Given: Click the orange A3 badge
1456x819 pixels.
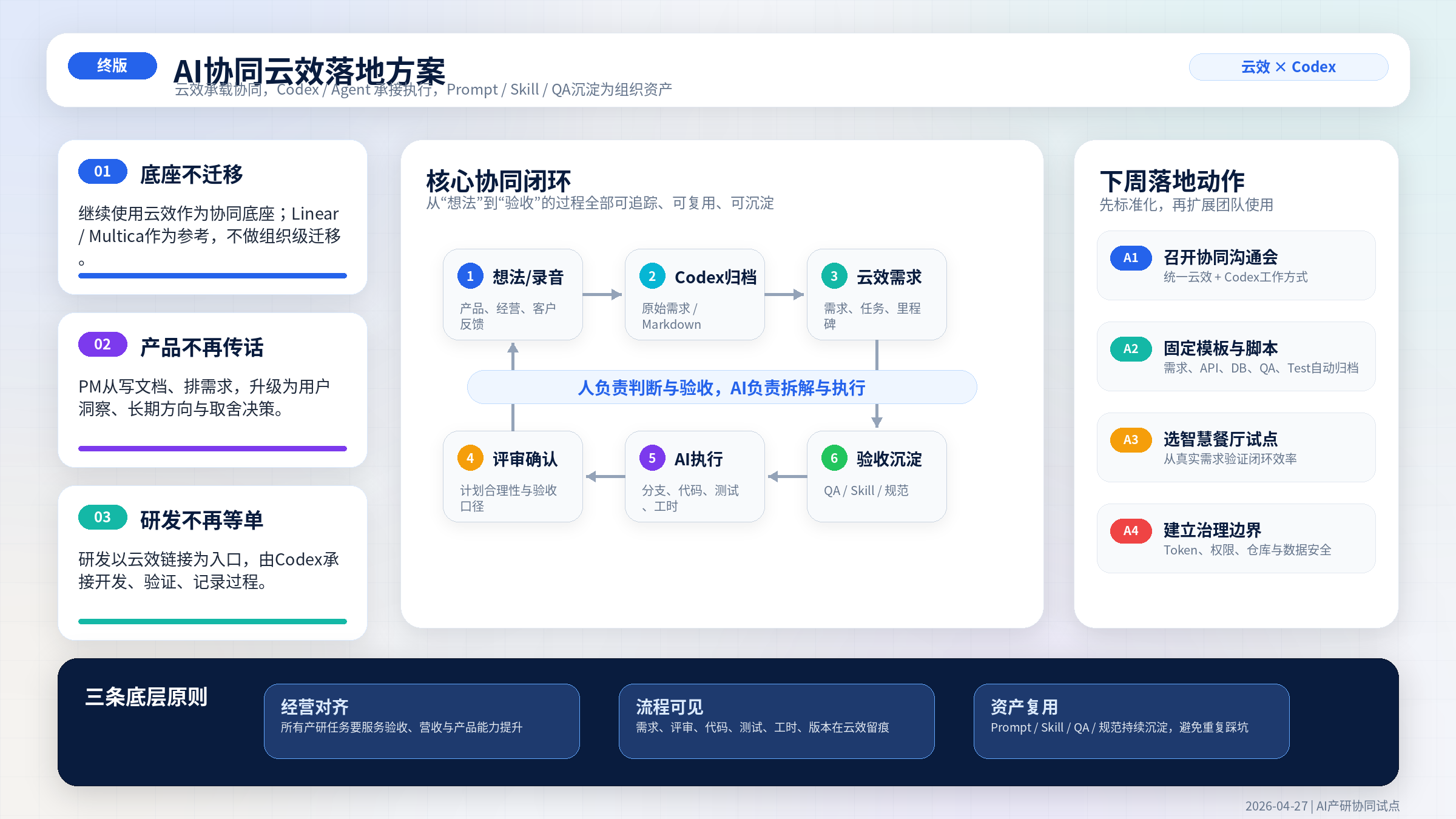Looking at the screenshot, I should pos(1131,440).
